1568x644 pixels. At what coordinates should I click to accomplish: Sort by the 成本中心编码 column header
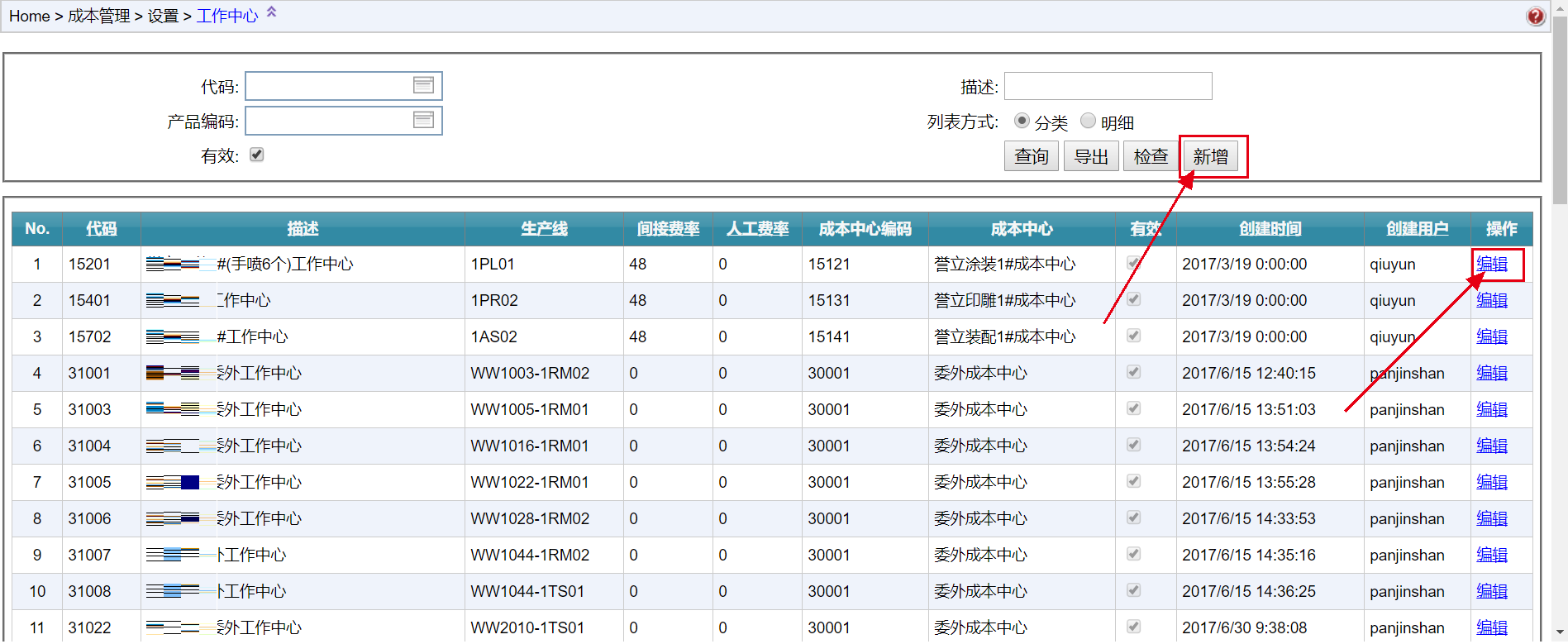click(865, 229)
